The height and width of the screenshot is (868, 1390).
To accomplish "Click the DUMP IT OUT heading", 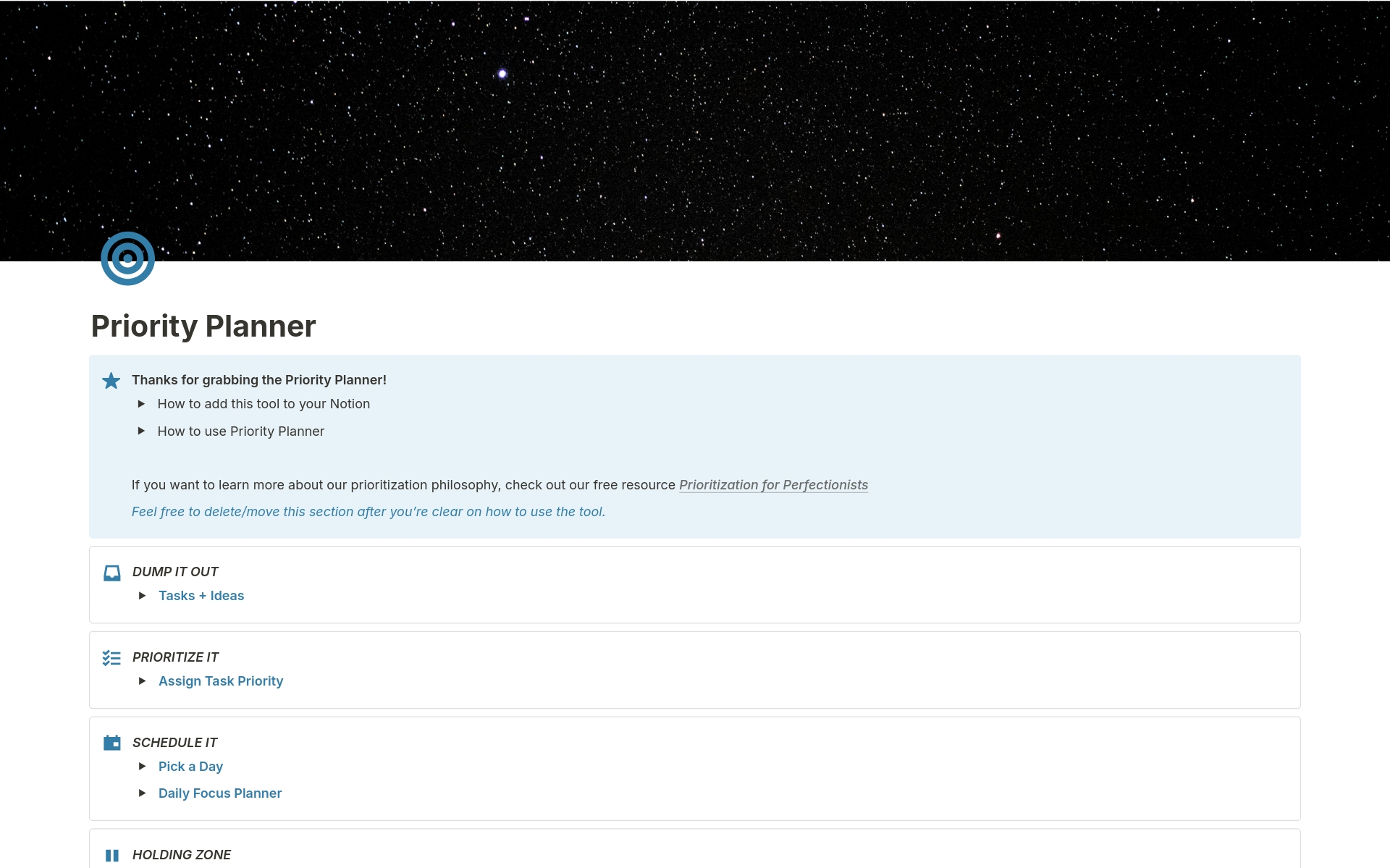I will pos(175,572).
